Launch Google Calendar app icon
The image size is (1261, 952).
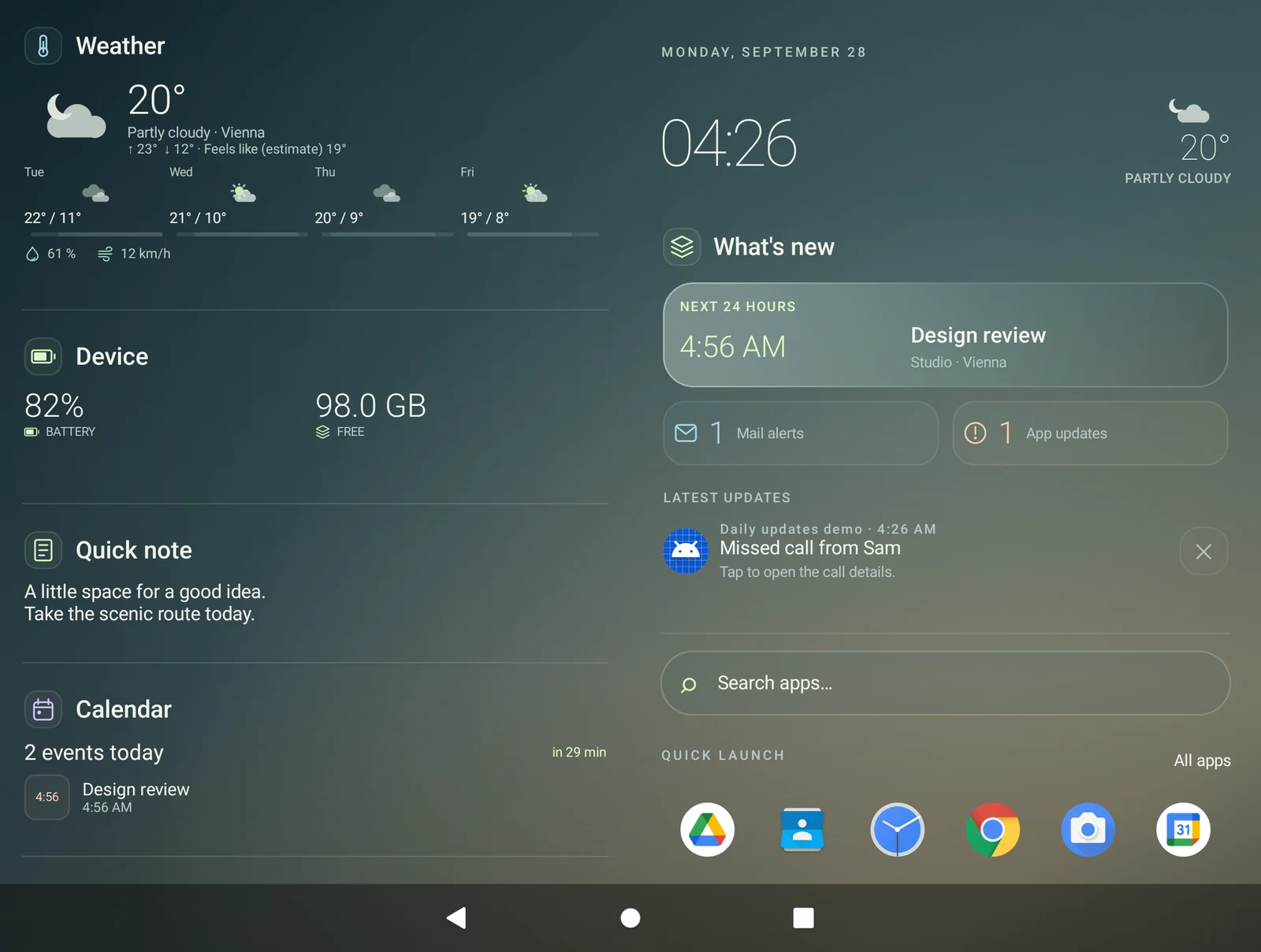click(1183, 830)
